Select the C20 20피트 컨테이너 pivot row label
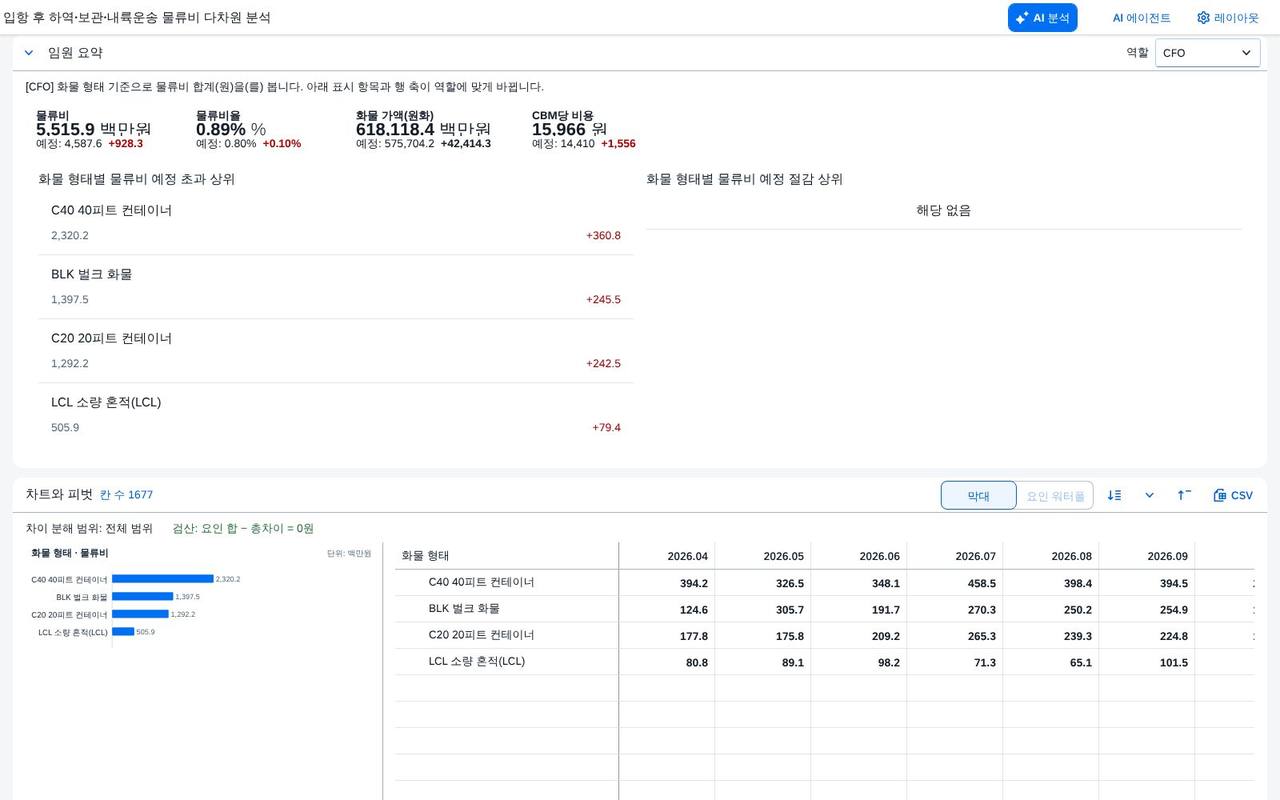1280x800 pixels. (x=481, y=635)
